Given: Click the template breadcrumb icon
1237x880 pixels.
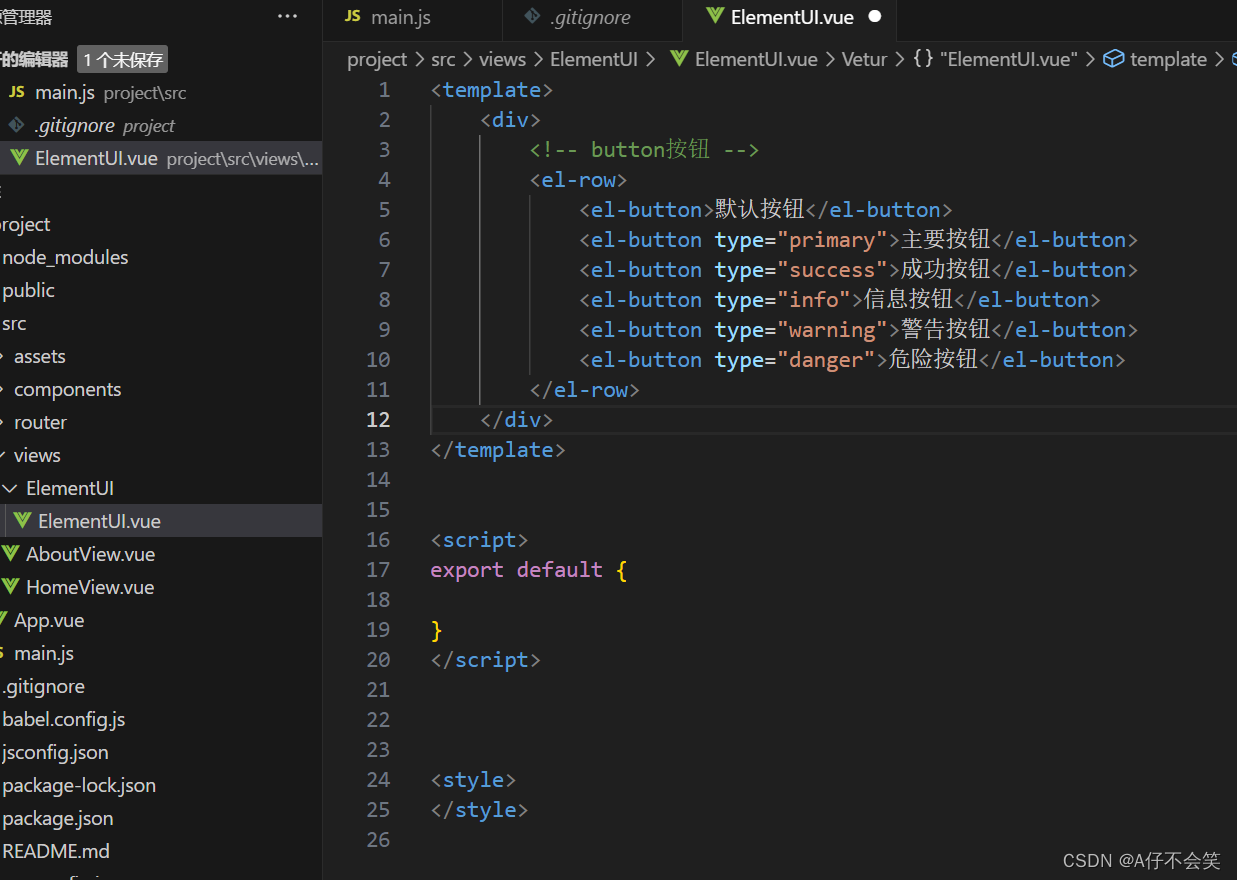Looking at the screenshot, I should click(x=1113, y=59).
